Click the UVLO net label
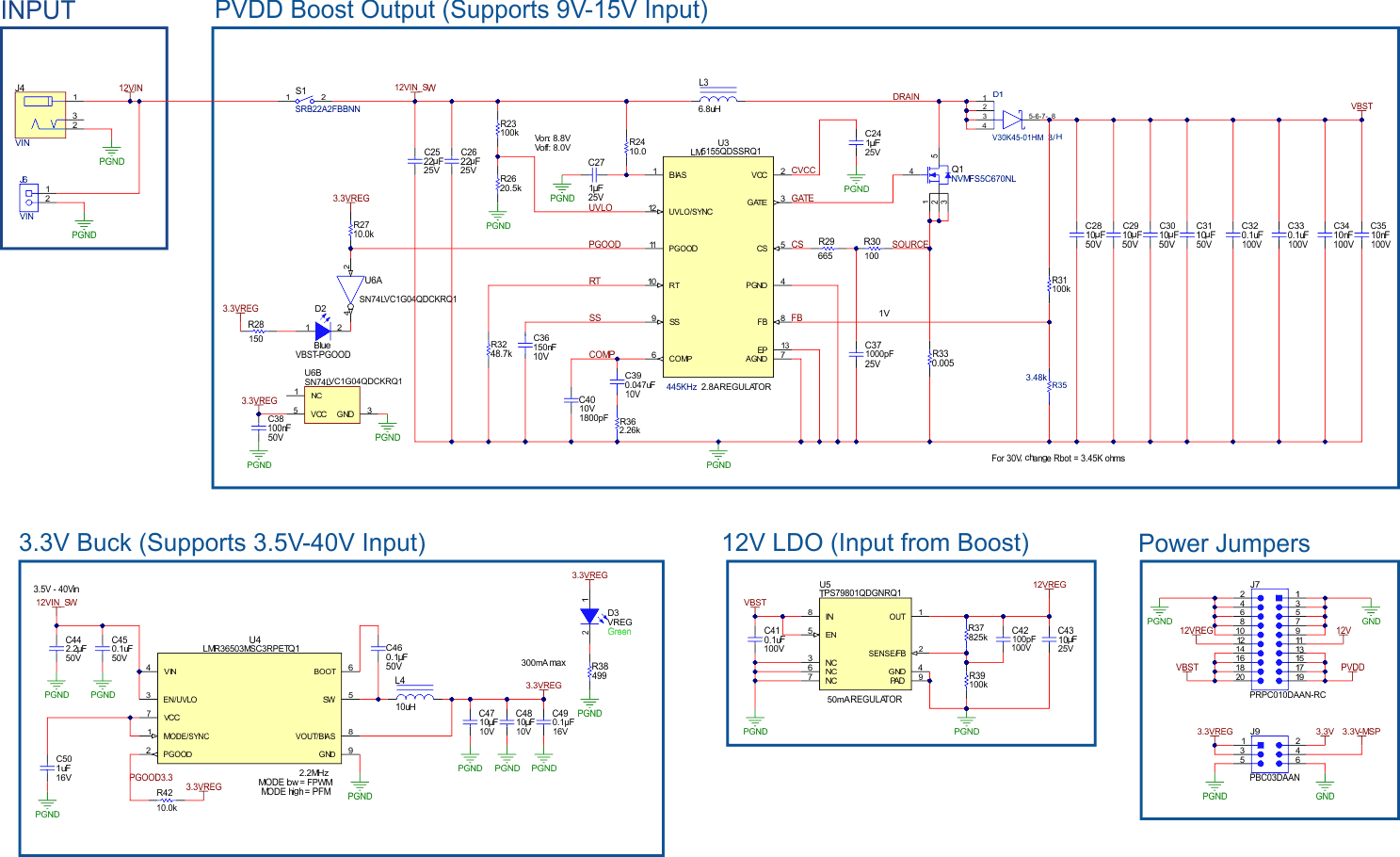The width and height of the screenshot is (1400, 857). 601,207
